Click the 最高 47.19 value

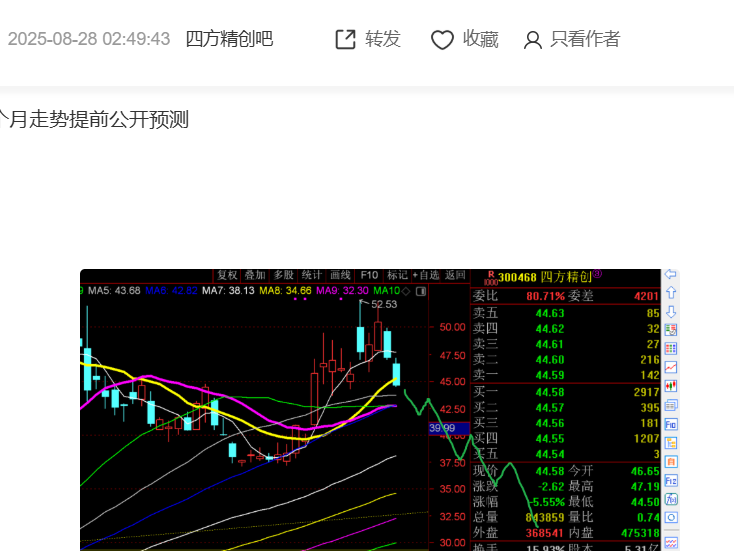[x=645, y=486]
